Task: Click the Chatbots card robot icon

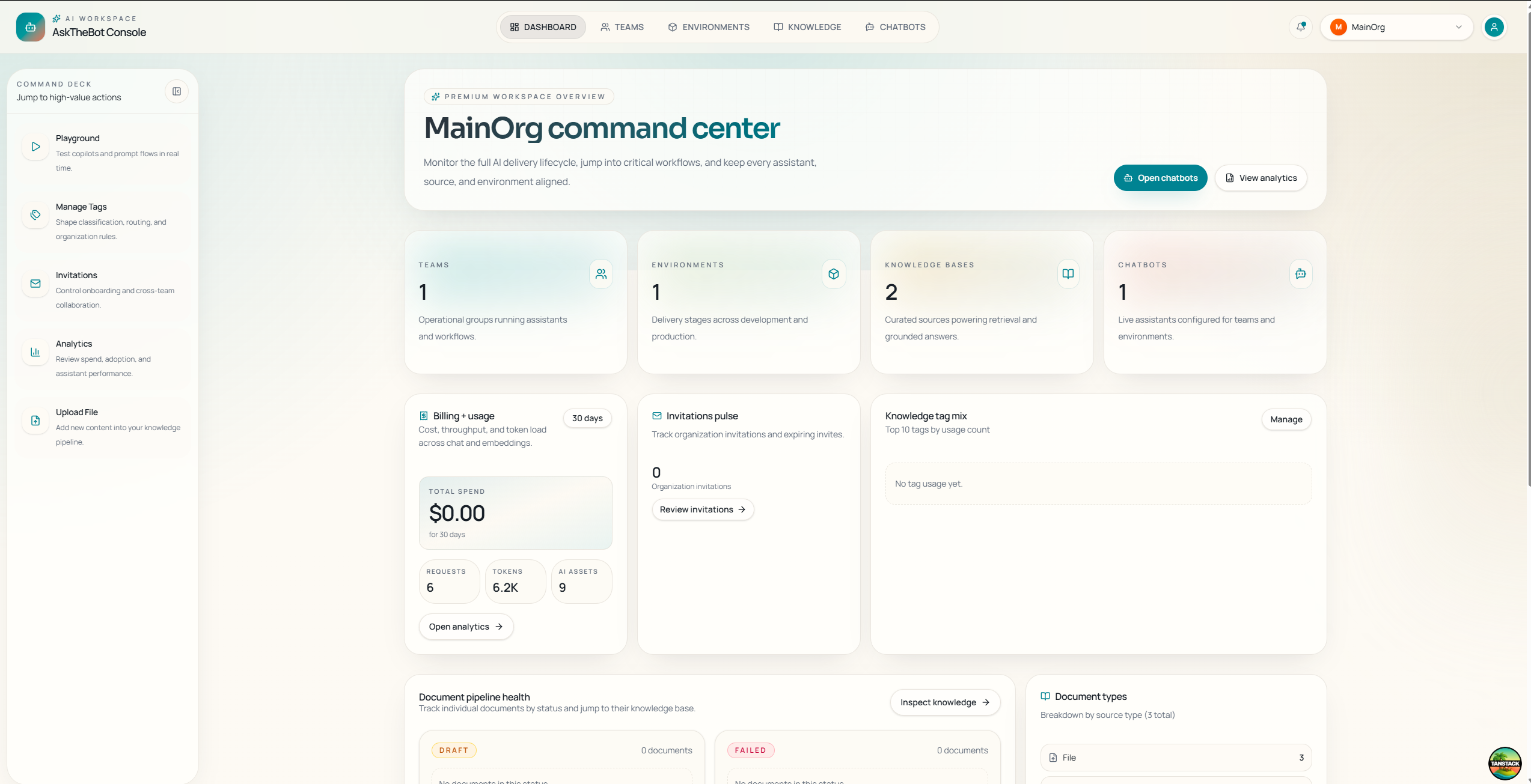Action: 1301,274
